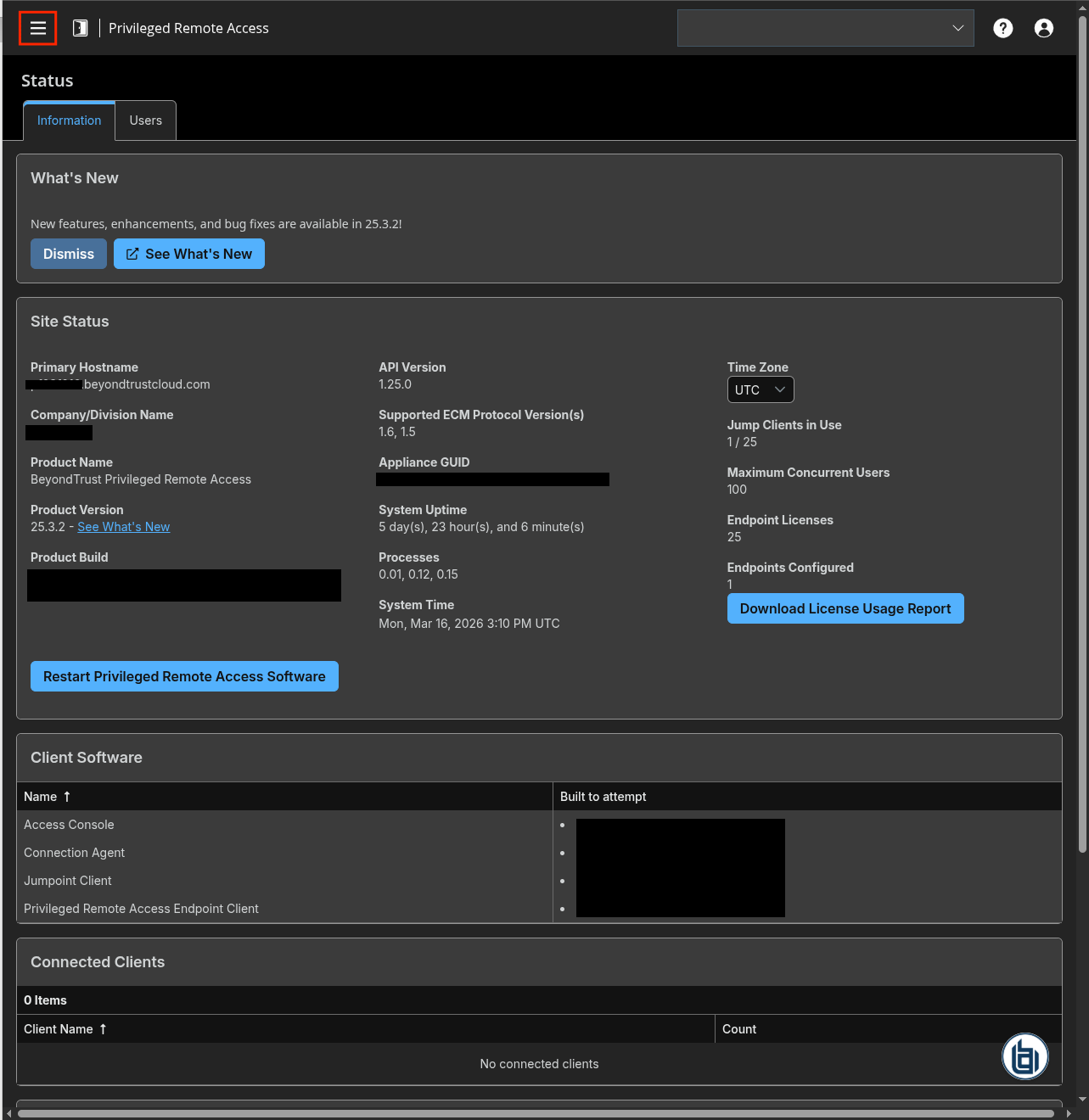The height and width of the screenshot is (1120, 1089).
Task: Click the horizontal scrollbar at bottom
Action: [x=535, y=1113]
